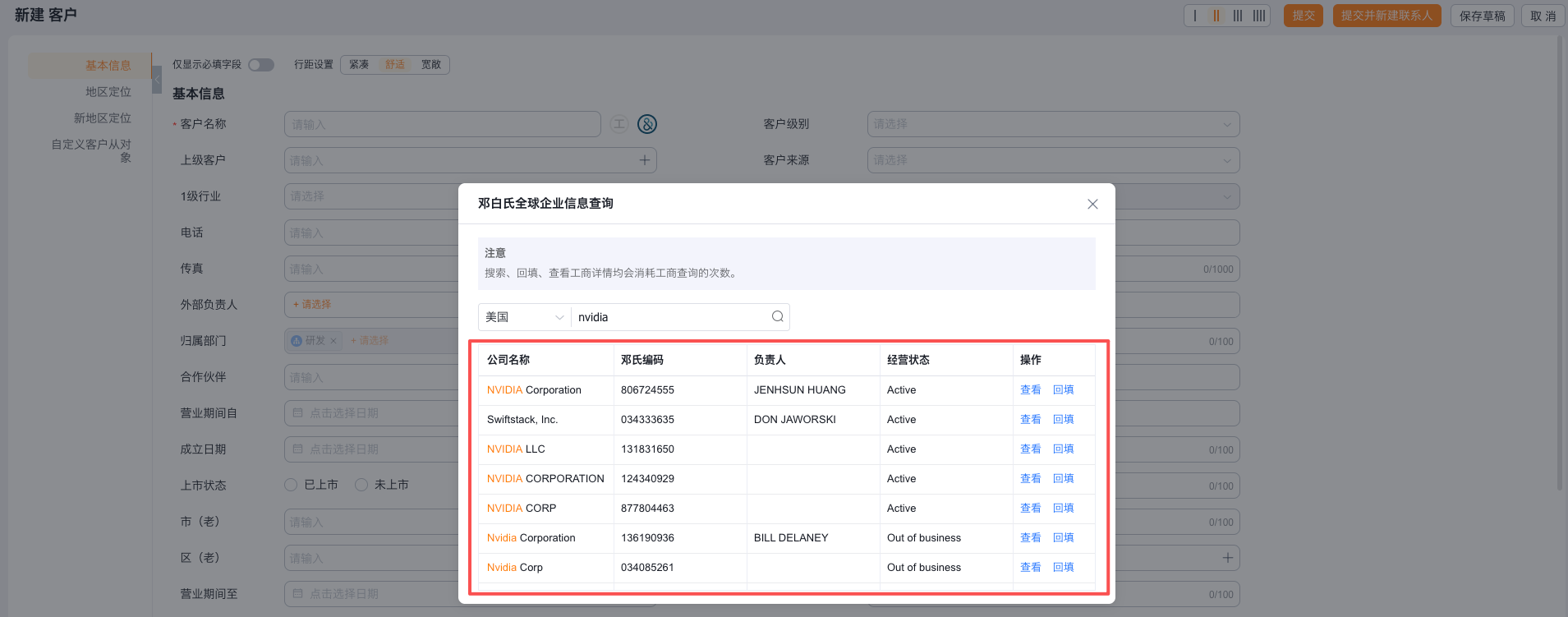The width and height of the screenshot is (1568, 617).
Task: Select the 未上市 radio button
Action: coord(361,485)
